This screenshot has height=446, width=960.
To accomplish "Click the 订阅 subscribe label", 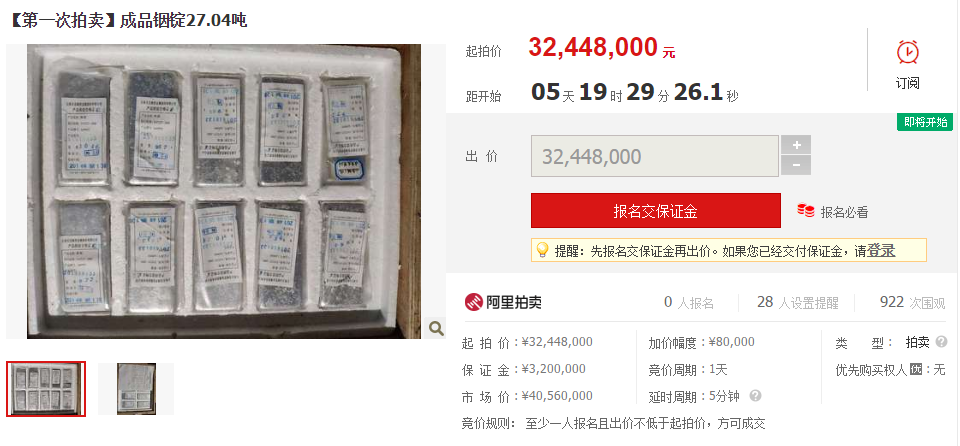I will [x=907, y=83].
